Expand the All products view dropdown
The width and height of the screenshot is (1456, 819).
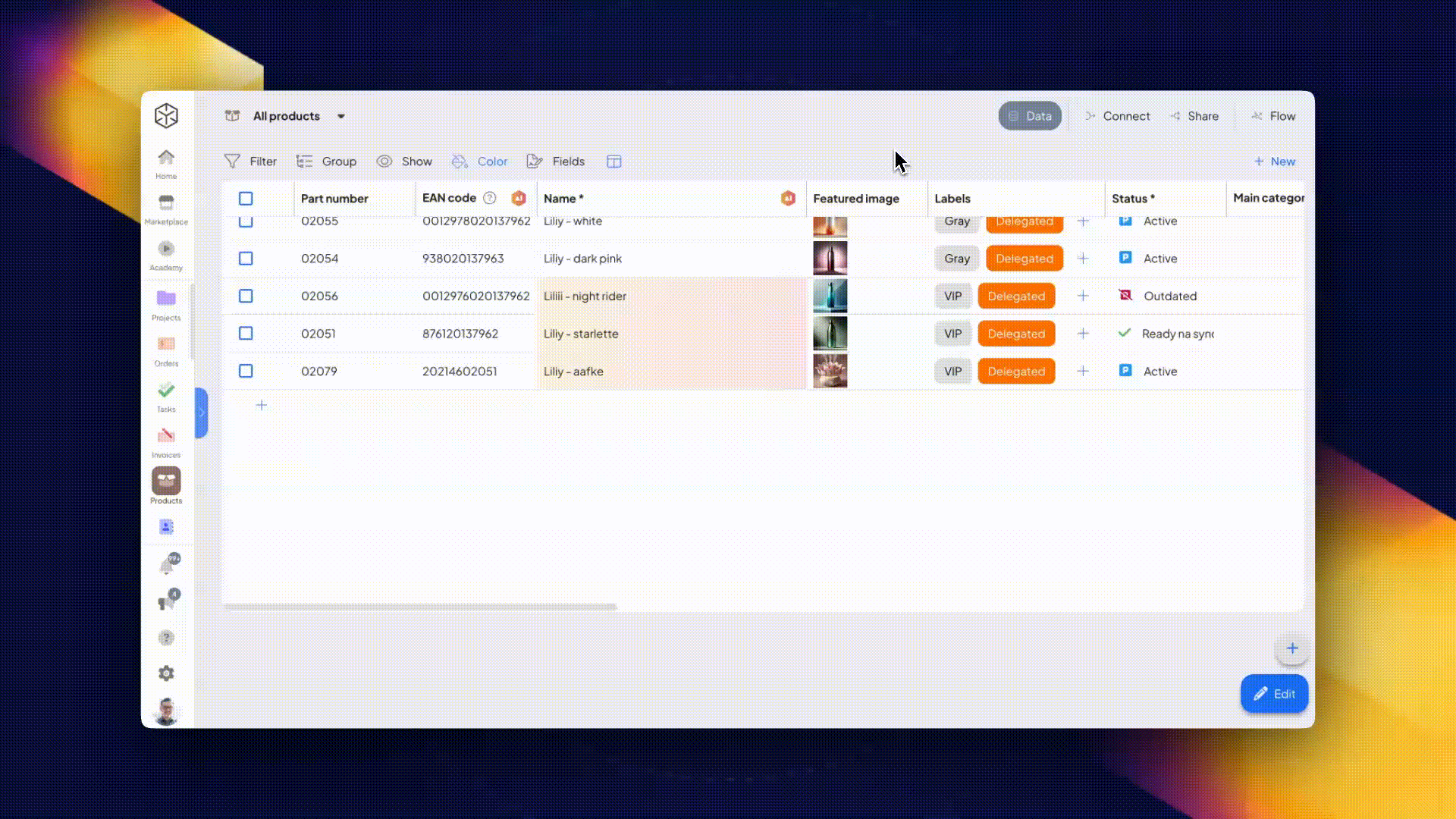tap(341, 117)
